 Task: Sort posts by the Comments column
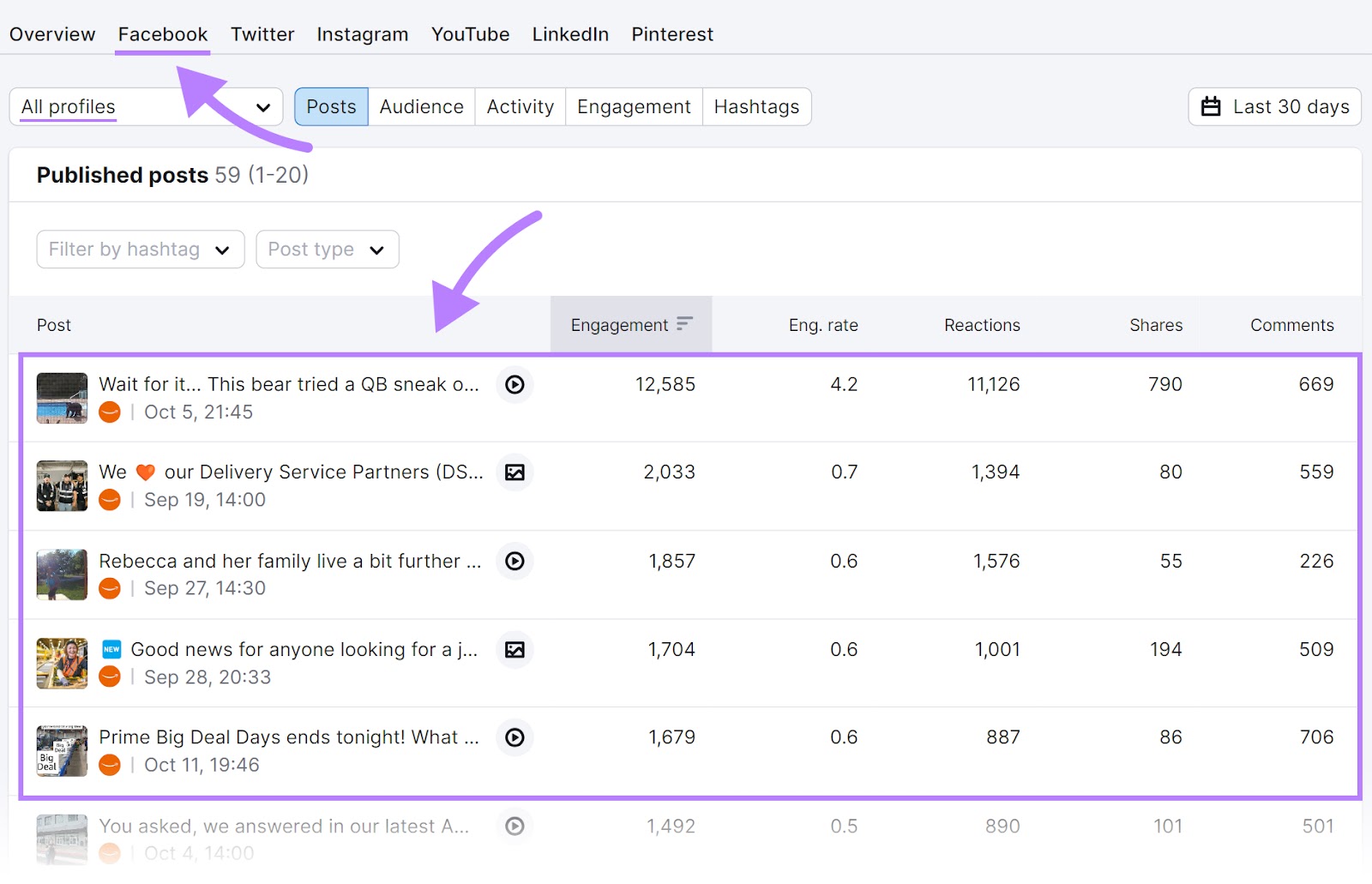[1291, 324]
